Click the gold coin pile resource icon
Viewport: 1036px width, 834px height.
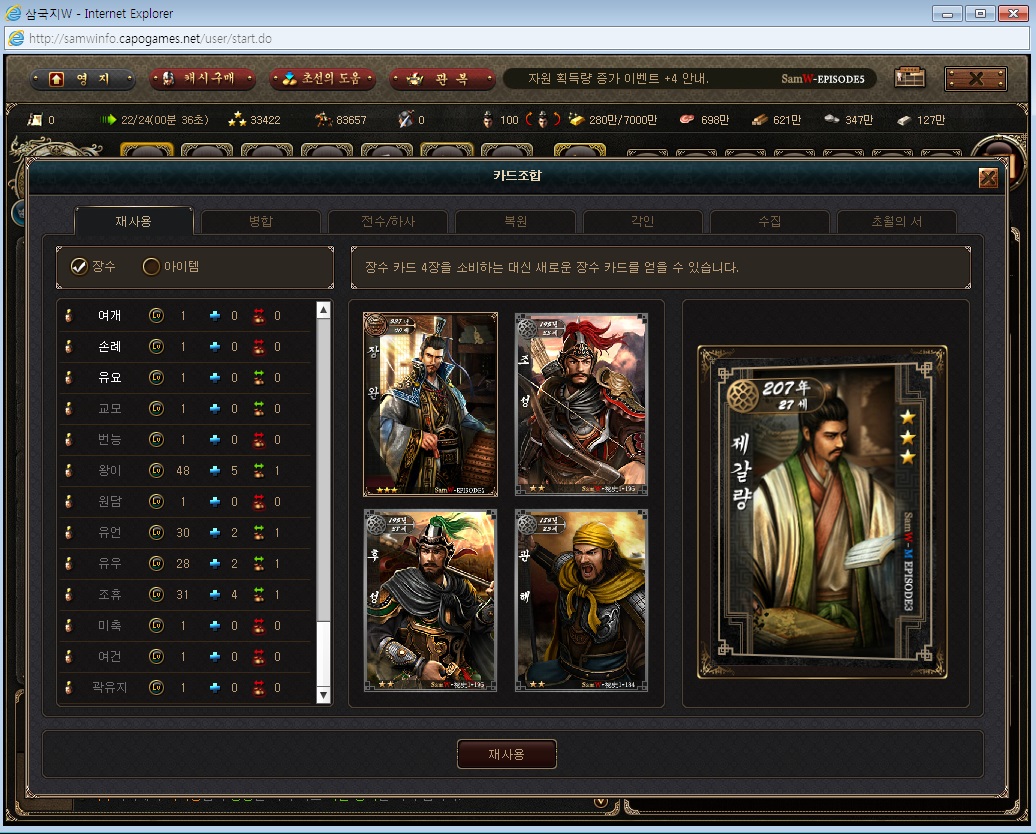pyautogui.click(x=576, y=120)
